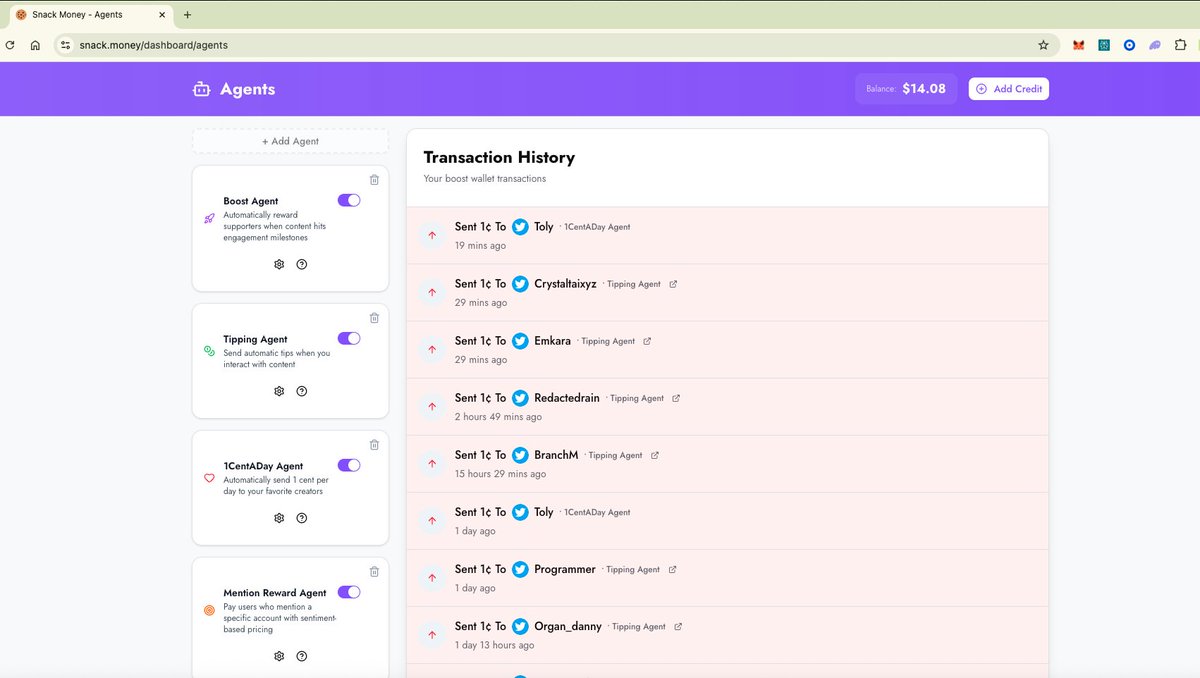Click external link on BranchM transaction

point(656,454)
